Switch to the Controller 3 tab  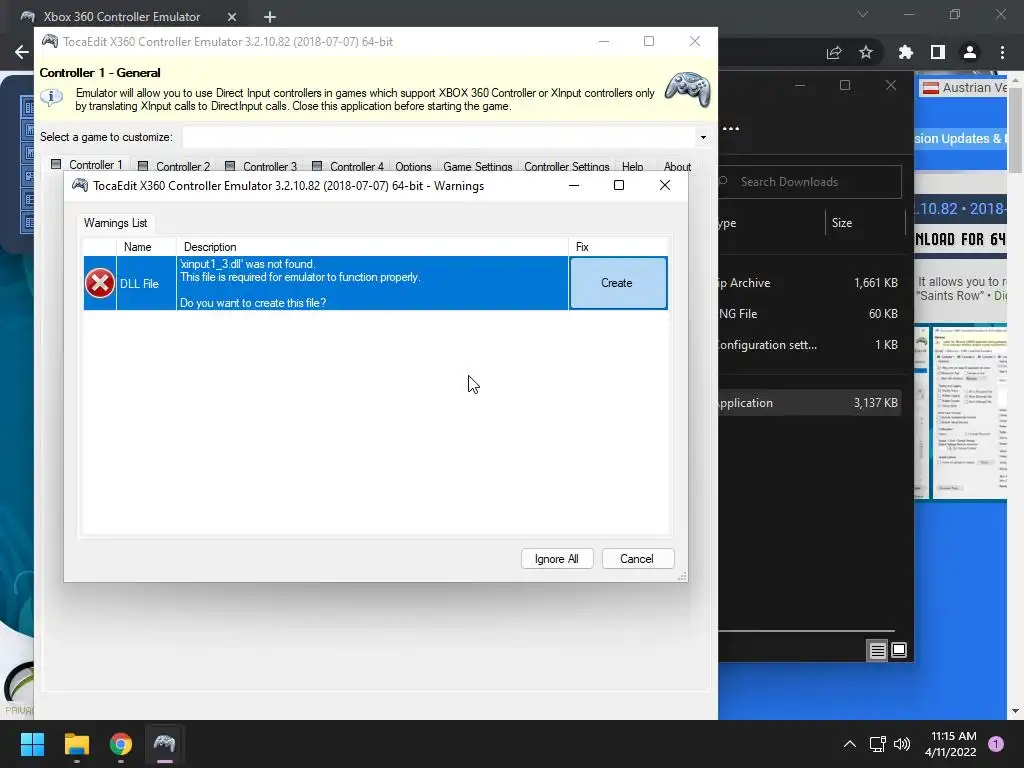coord(261,167)
